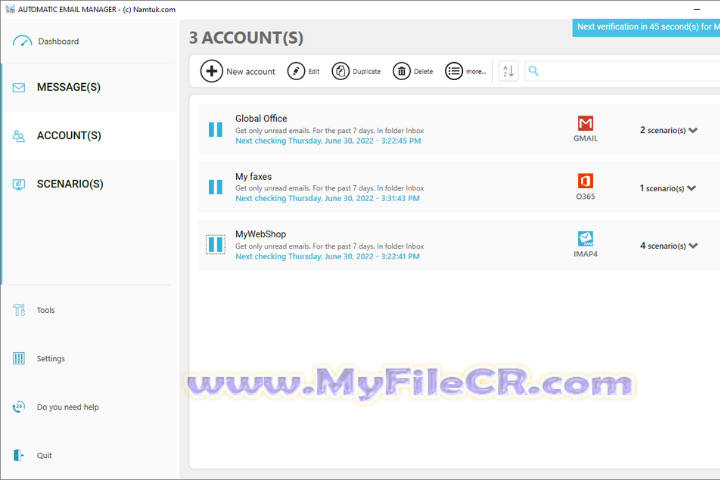Image resolution: width=720 pixels, height=480 pixels.
Task: Select the 'My faxes' account name
Action: pyautogui.click(x=253, y=176)
